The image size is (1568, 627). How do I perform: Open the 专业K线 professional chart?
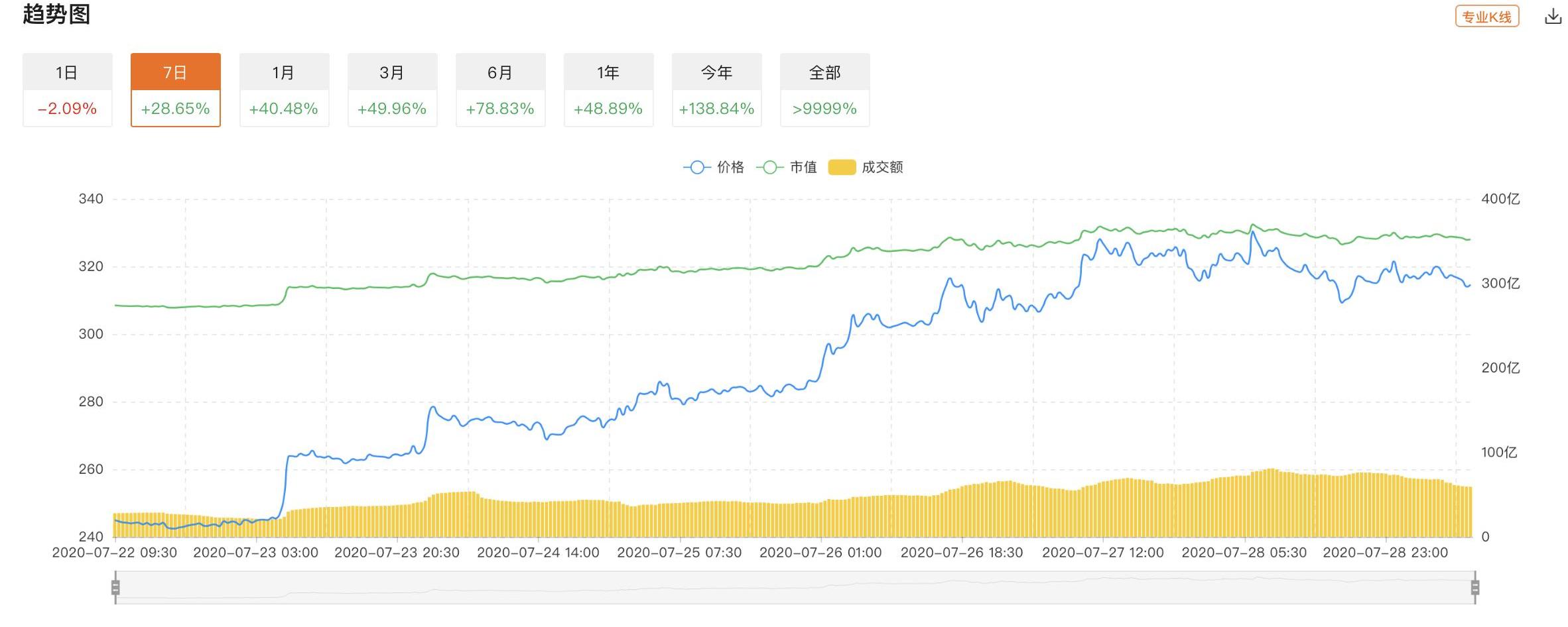[x=1486, y=17]
